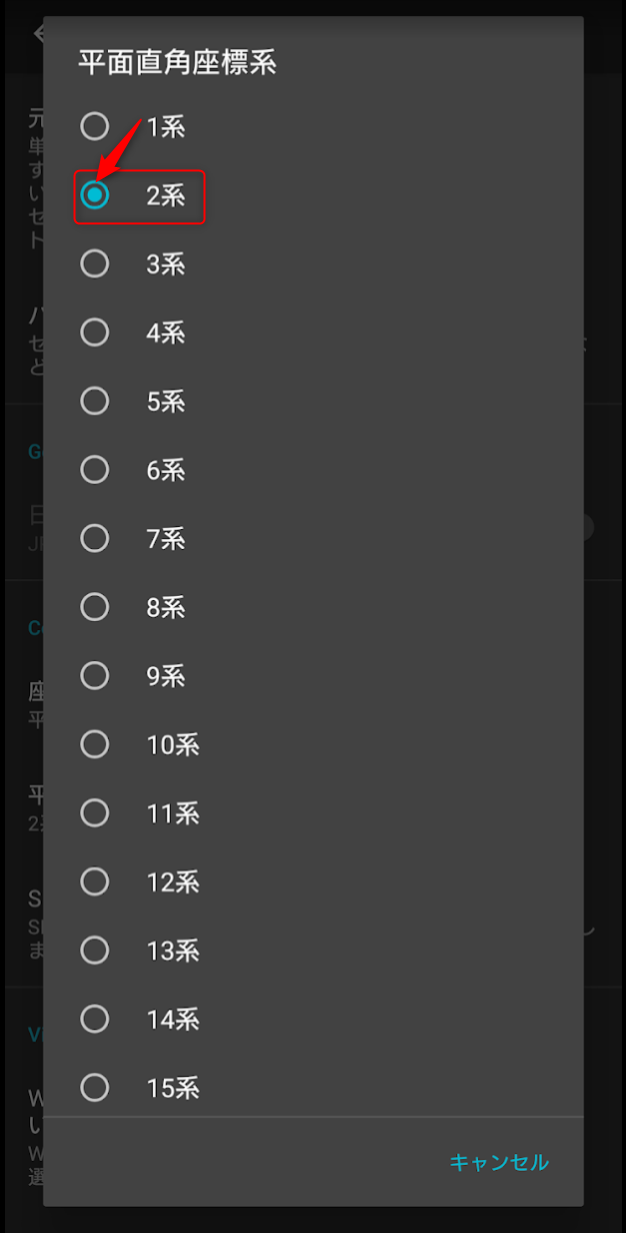Pick the 12系 option
Viewport: 626px width, 1233px height.
tap(95, 882)
